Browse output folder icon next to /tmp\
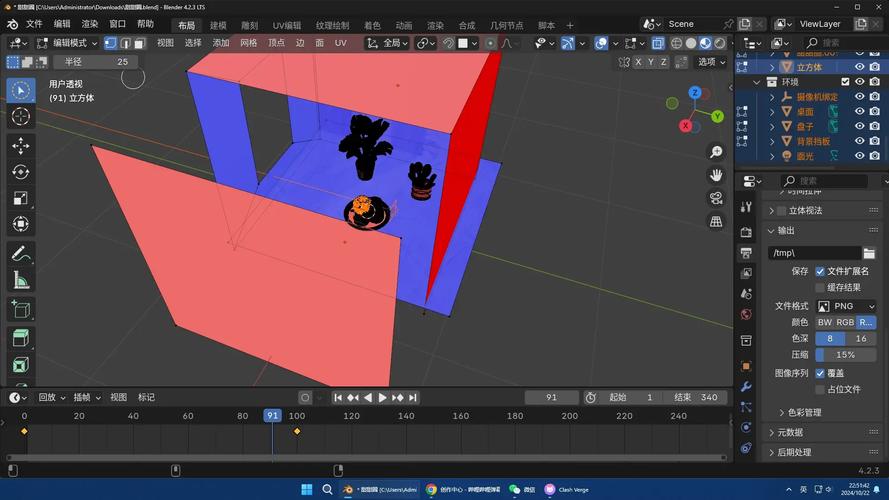889x500 pixels. pyautogui.click(x=869, y=253)
